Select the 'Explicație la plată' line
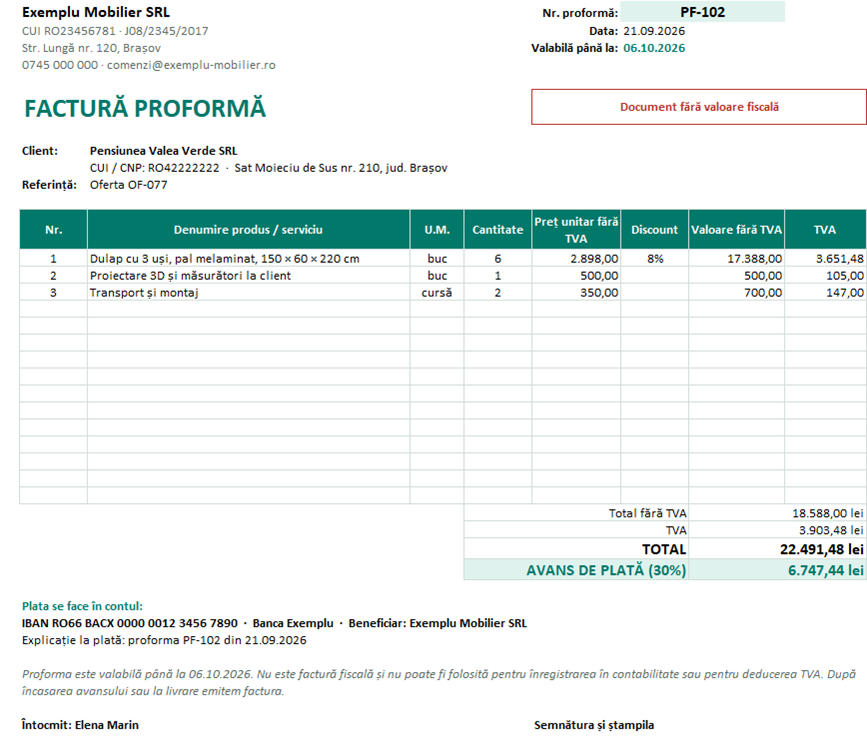Screen dimensions: 867x750 [164, 640]
